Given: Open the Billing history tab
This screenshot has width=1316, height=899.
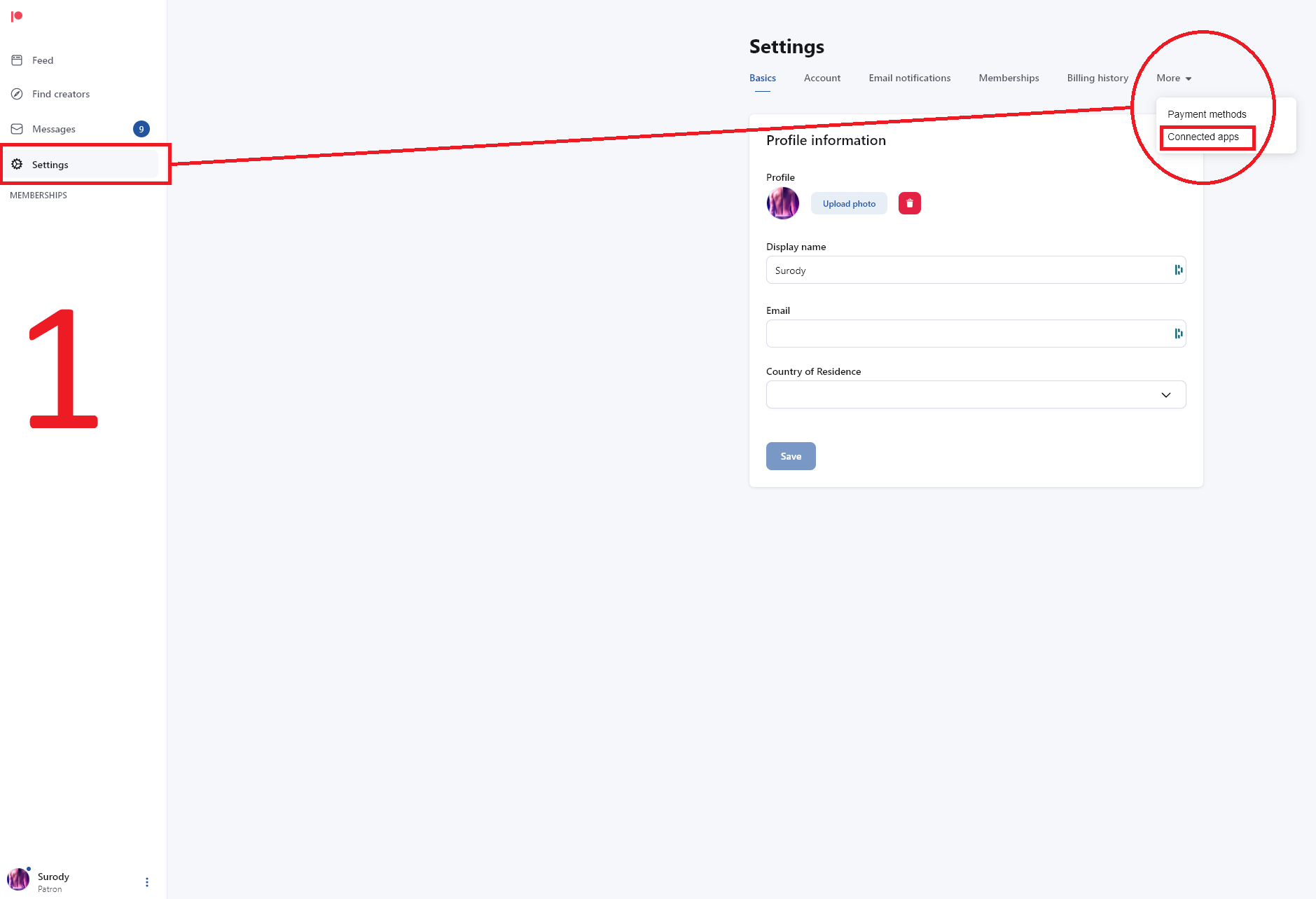Looking at the screenshot, I should [1097, 78].
